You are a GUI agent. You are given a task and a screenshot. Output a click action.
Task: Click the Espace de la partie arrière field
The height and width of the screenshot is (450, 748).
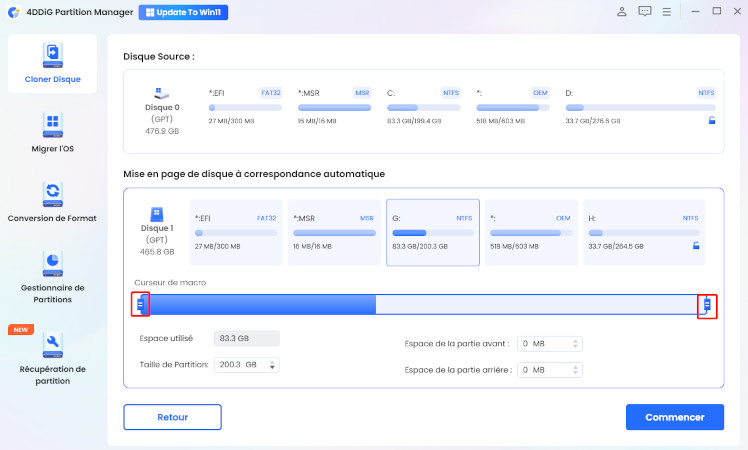coord(544,370)
